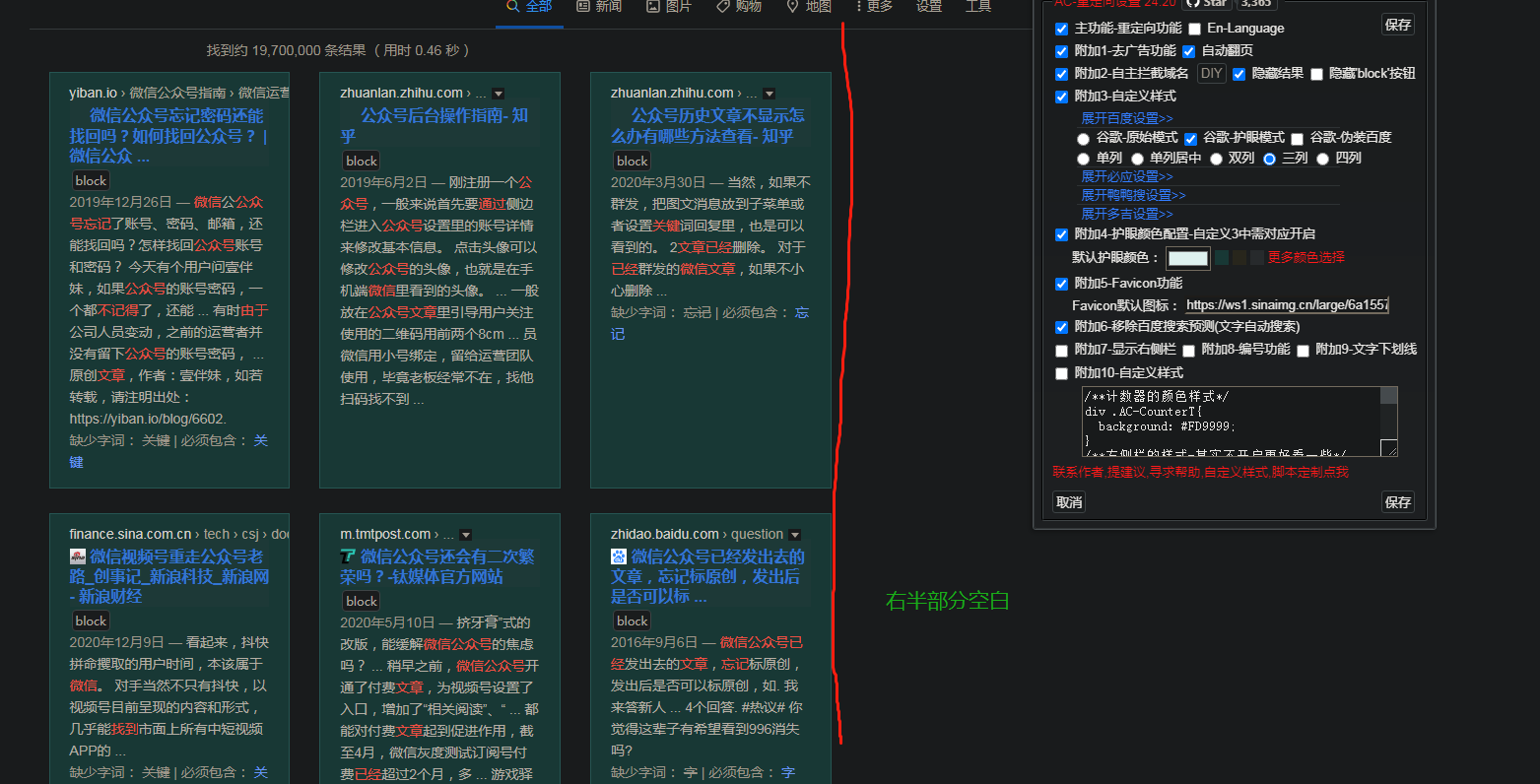Open dropdown arrow beside m.tmtpost.com result

point(466,535)
